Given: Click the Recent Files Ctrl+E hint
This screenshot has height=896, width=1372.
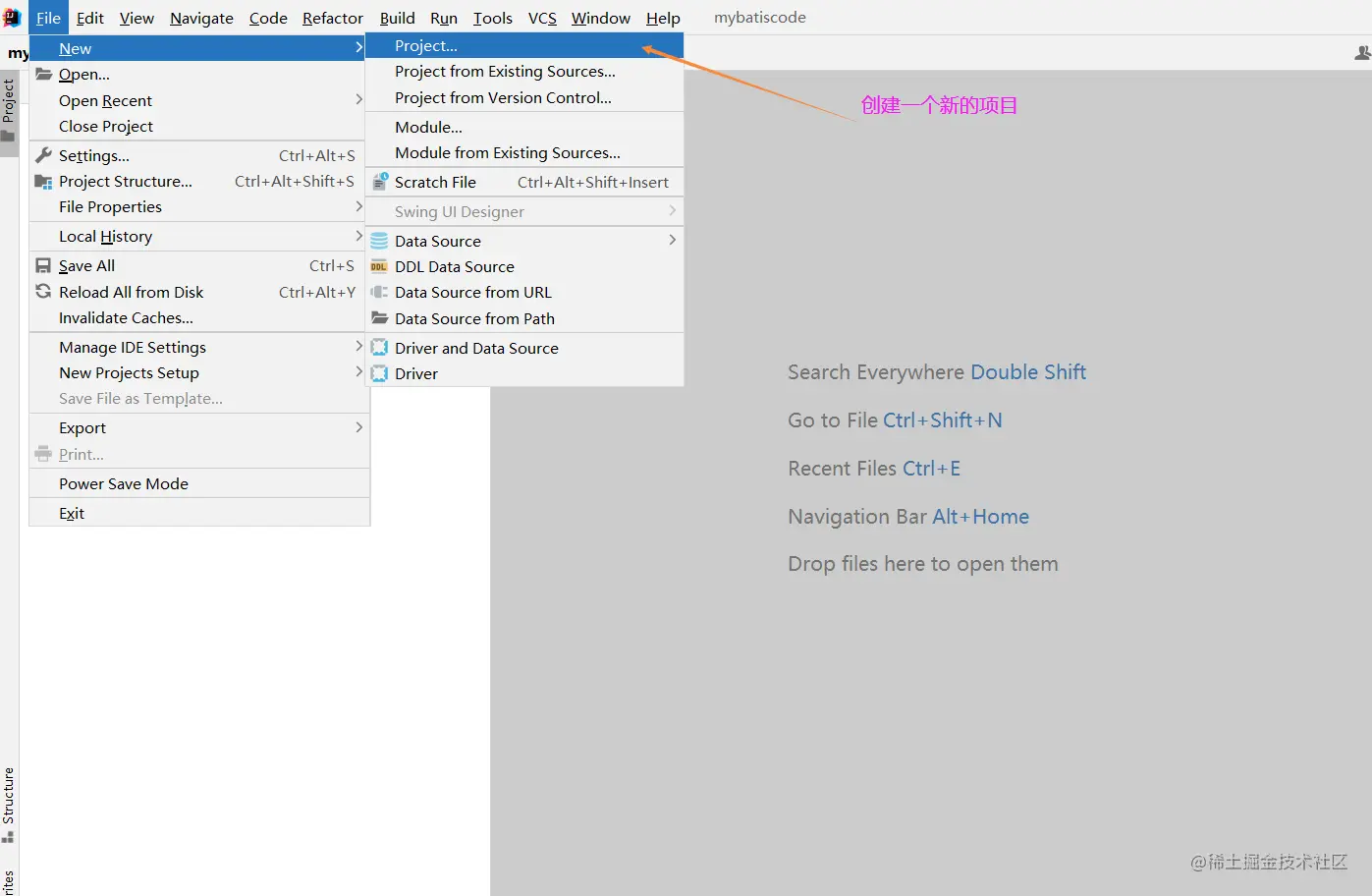Looking at the screenshot, I should tap(874, 469).
